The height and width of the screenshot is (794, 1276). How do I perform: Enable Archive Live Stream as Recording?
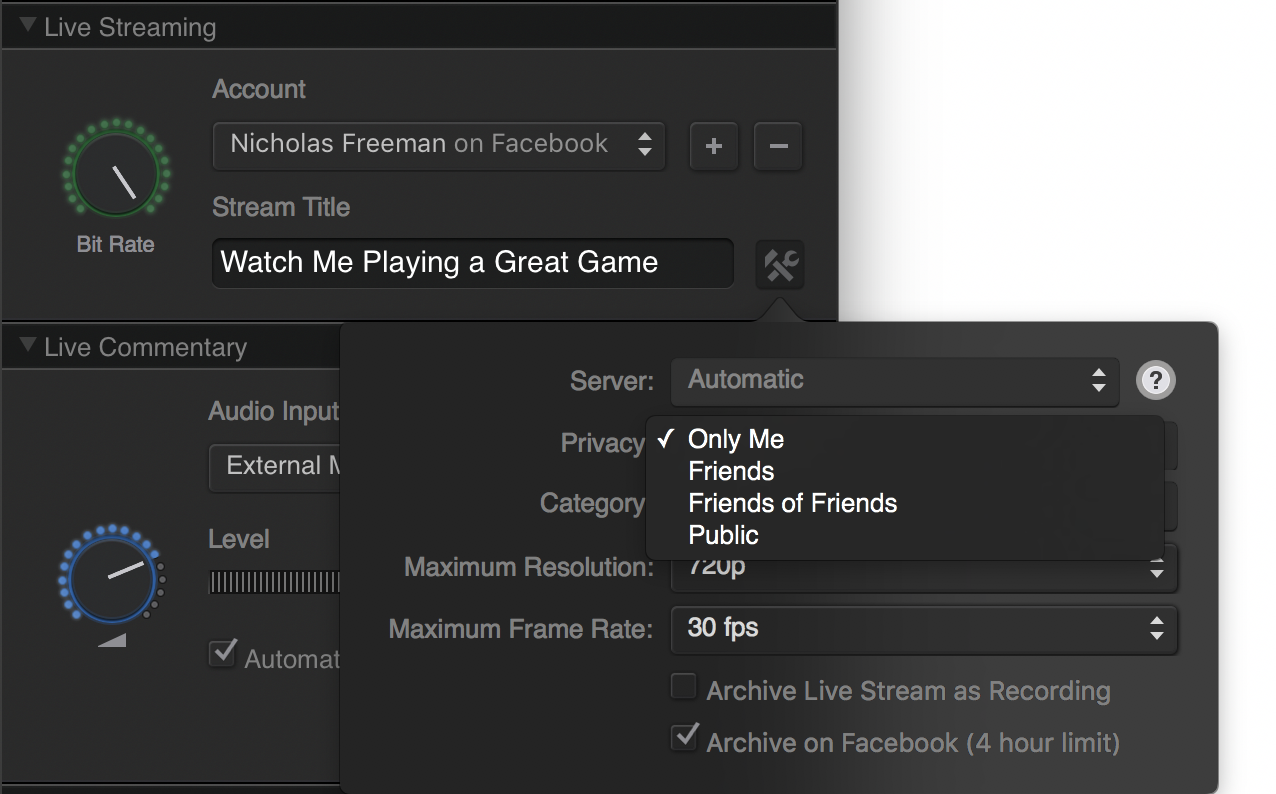683,686
